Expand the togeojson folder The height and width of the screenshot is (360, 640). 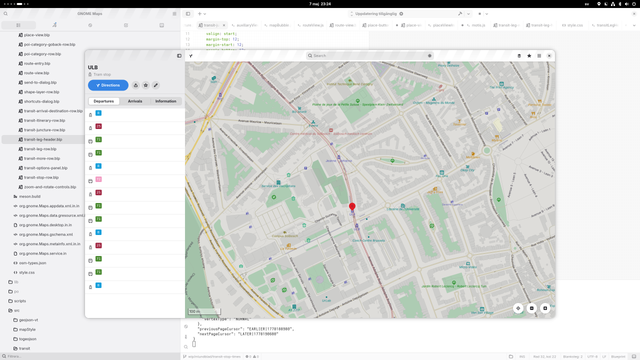(x=28, y=339)
